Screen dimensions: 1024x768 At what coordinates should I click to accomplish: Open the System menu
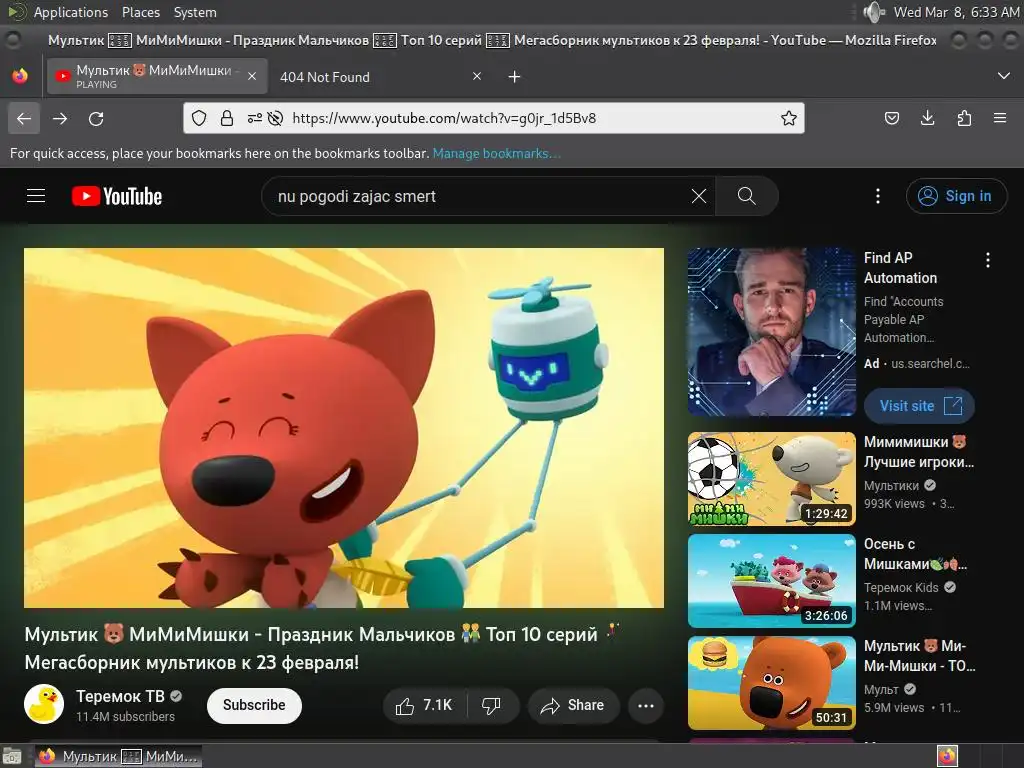(195, 12)
